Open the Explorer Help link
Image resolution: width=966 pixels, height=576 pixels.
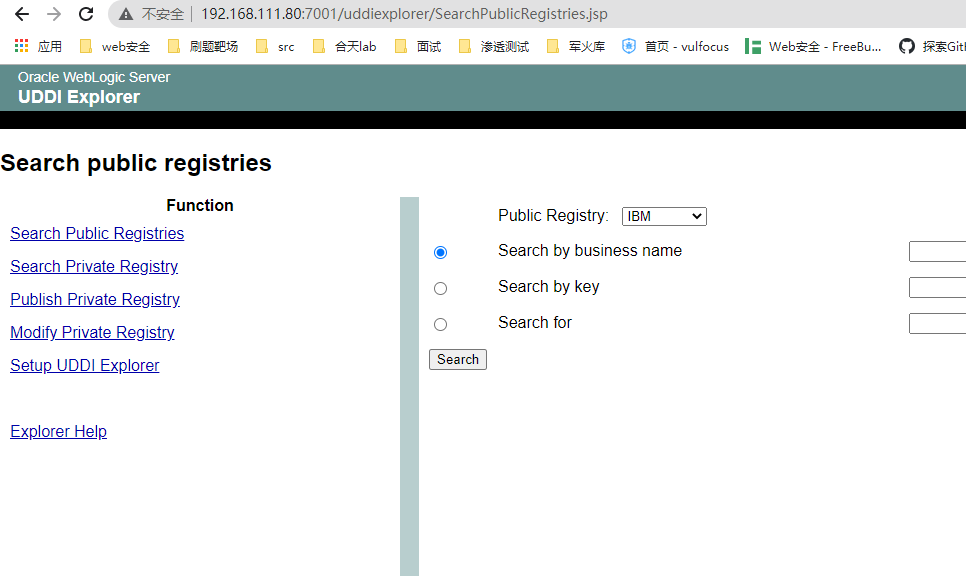(59, 431)
